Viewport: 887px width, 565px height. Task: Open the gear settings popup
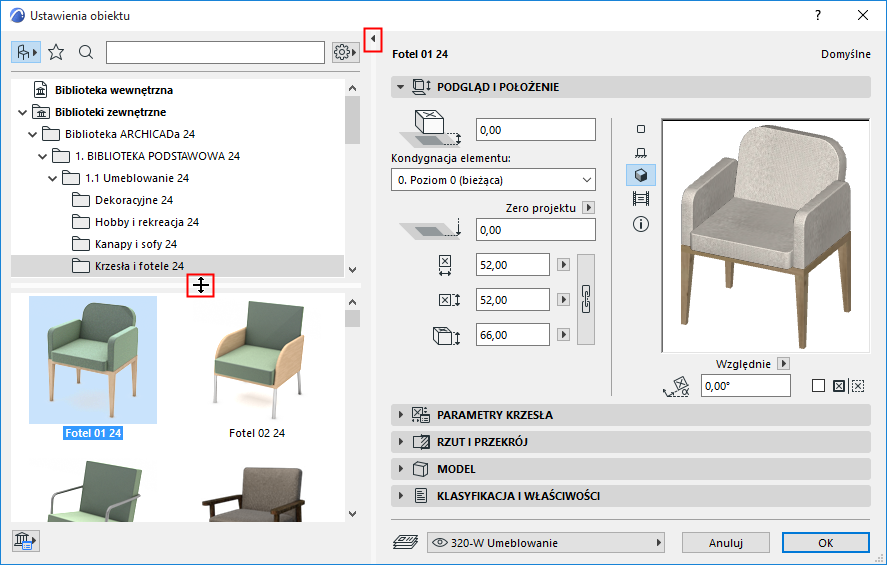click(345, 53)
